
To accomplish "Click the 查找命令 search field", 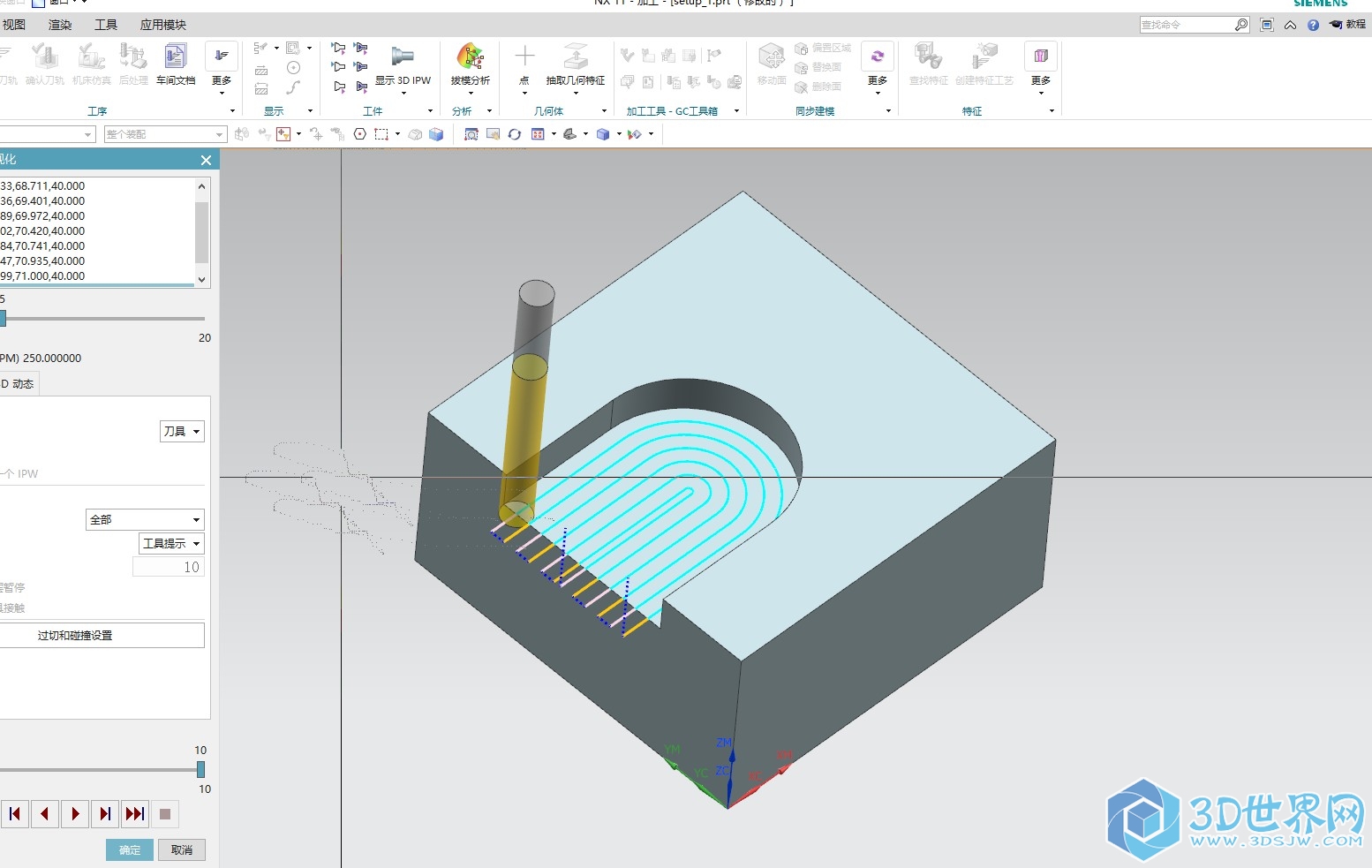I will [1187, 25].
